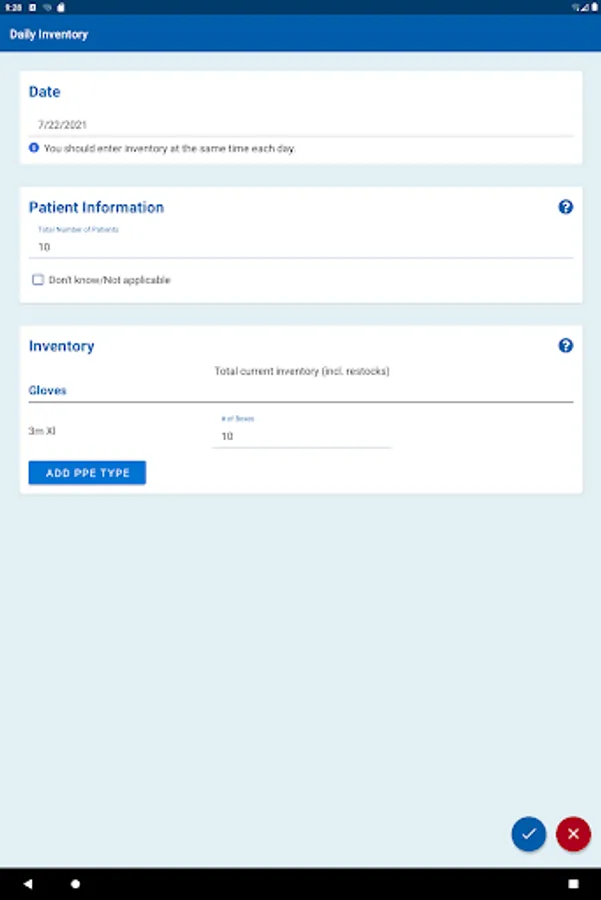
Task: Open help for Inventory section
Action: pos(565,346)
